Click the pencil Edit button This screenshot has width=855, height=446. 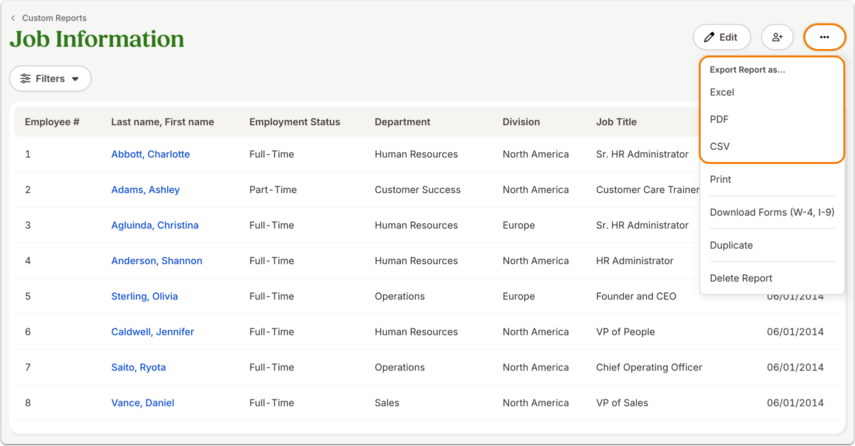[721, 37]
